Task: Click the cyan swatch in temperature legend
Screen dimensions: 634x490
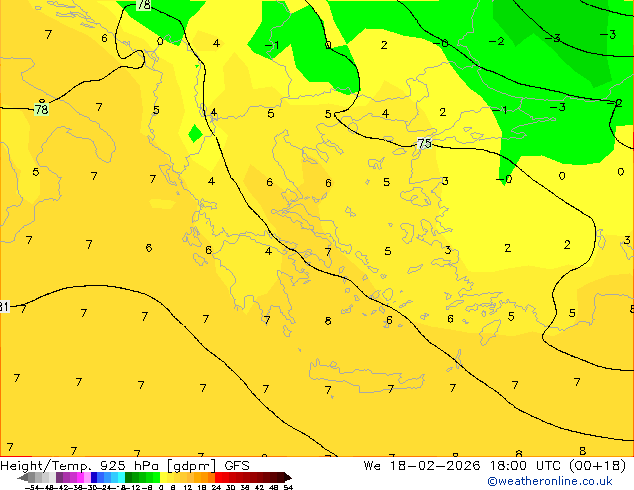Action: click(x=121, y=477)
